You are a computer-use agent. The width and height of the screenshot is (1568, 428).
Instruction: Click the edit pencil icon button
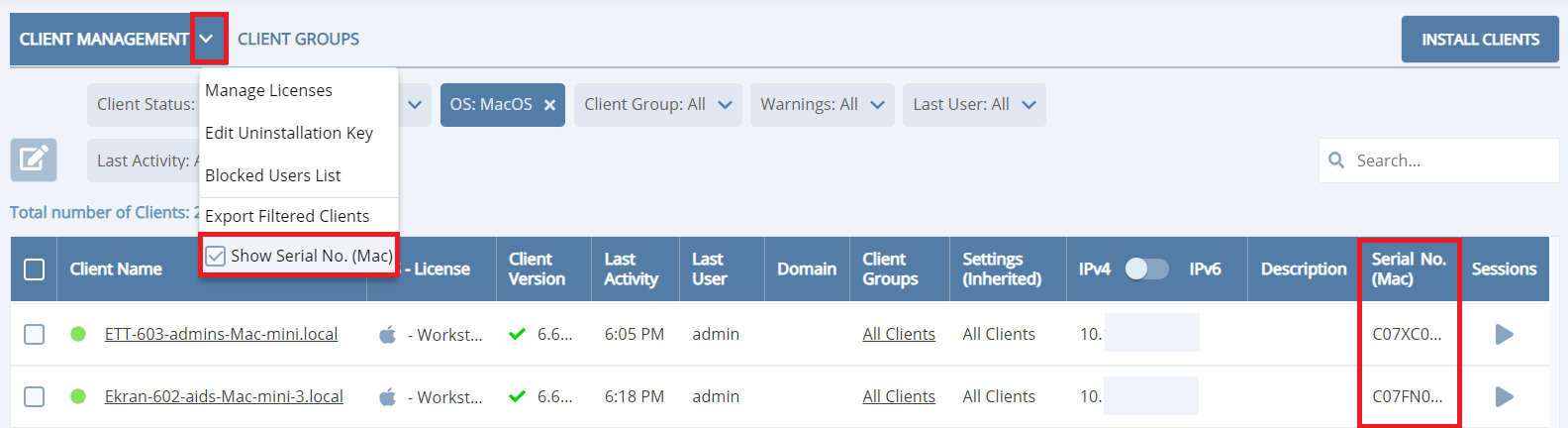click(34, 160)
